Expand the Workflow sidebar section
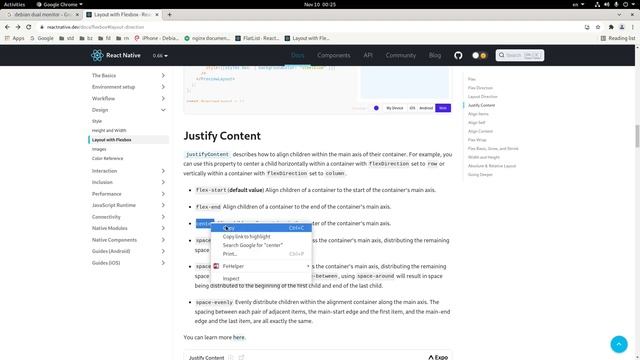This screenshot has width=640, height=360. click(129, 98)
